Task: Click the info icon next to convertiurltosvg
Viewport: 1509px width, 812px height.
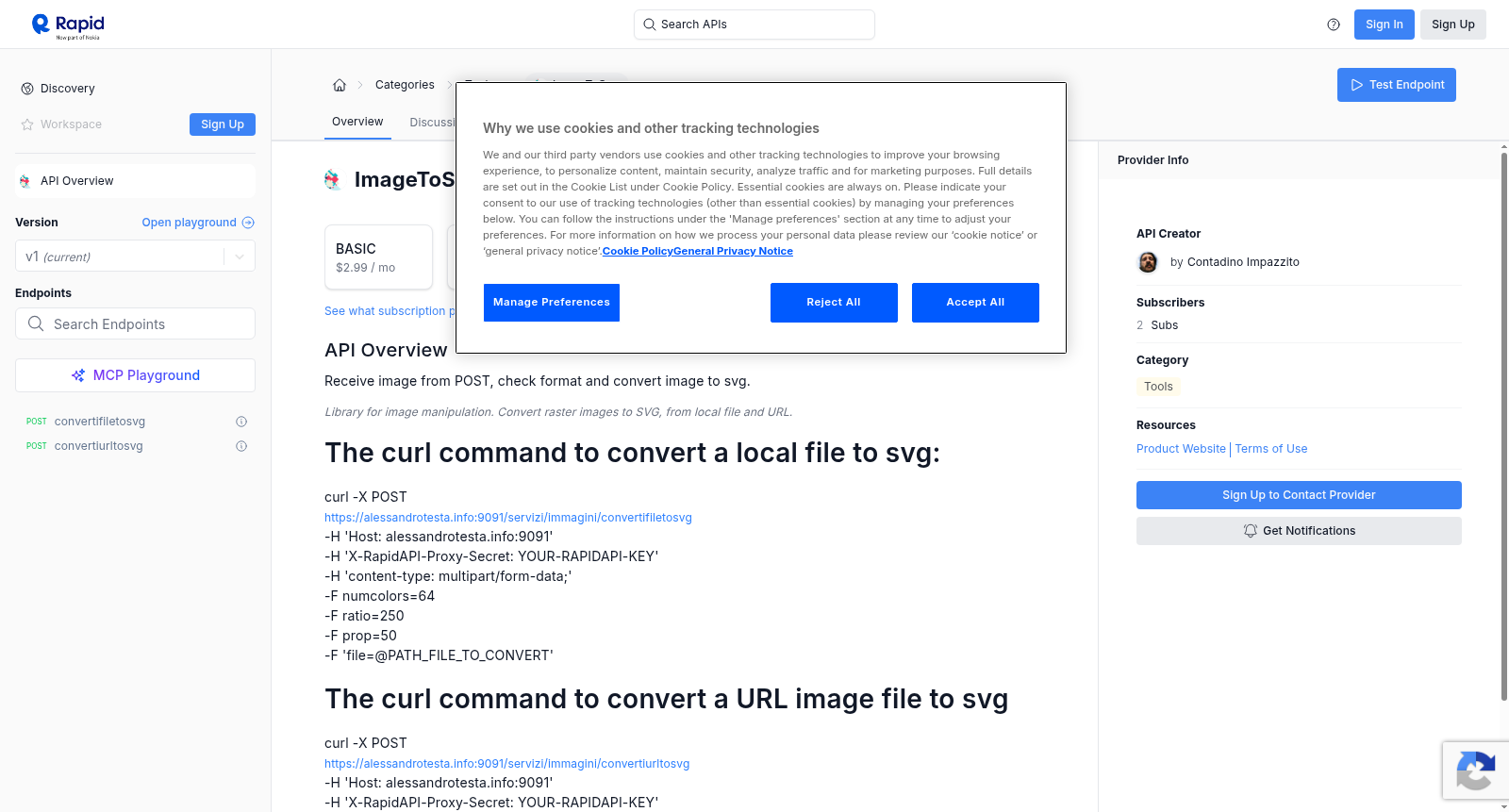Action: pyautogui.click(x=241, y=446)
